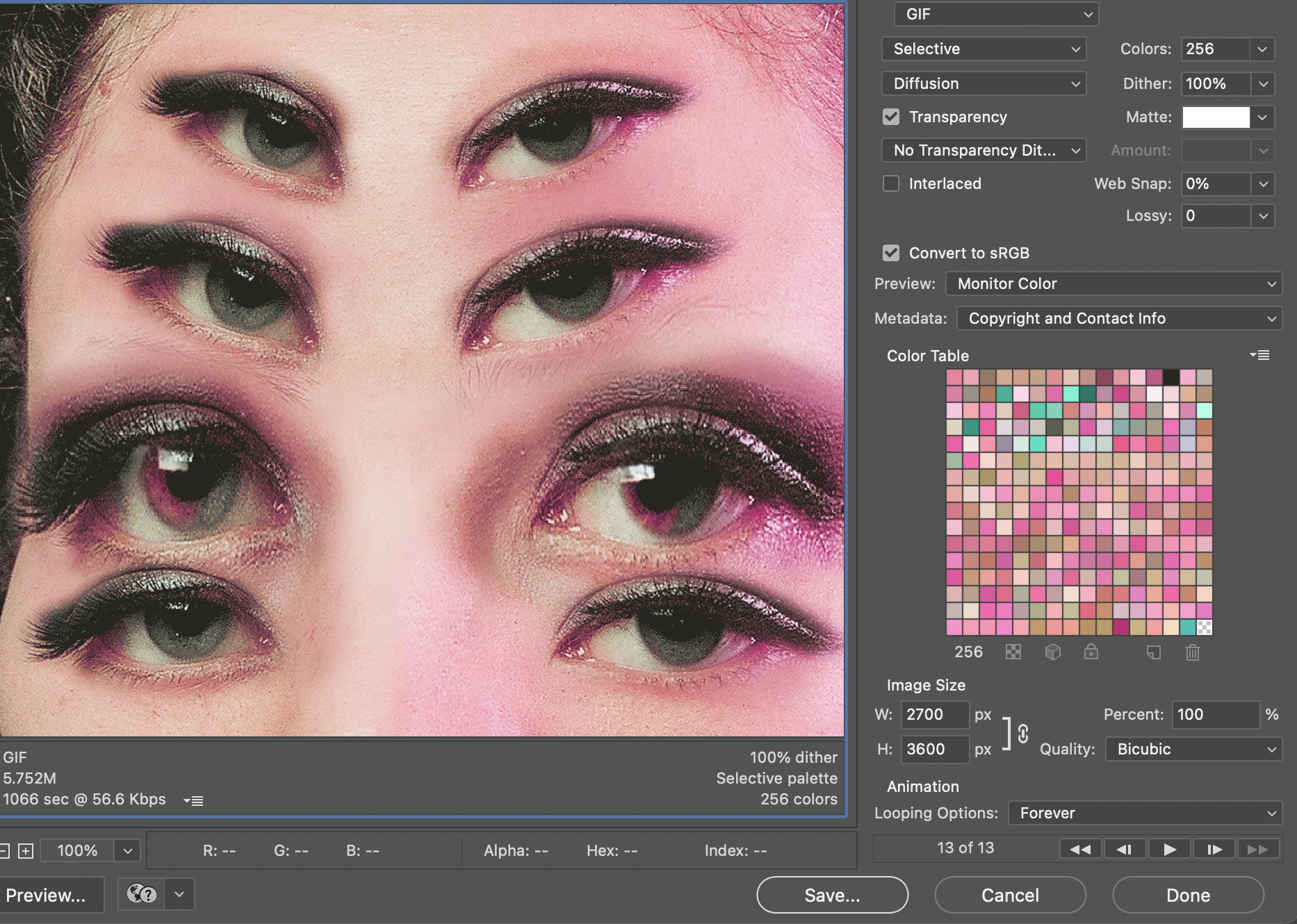Viewport: 1297px width, 924px height.
Task: Click the Dither field showing 100%
Action: pyautogui.click(x=1215, y=83)
